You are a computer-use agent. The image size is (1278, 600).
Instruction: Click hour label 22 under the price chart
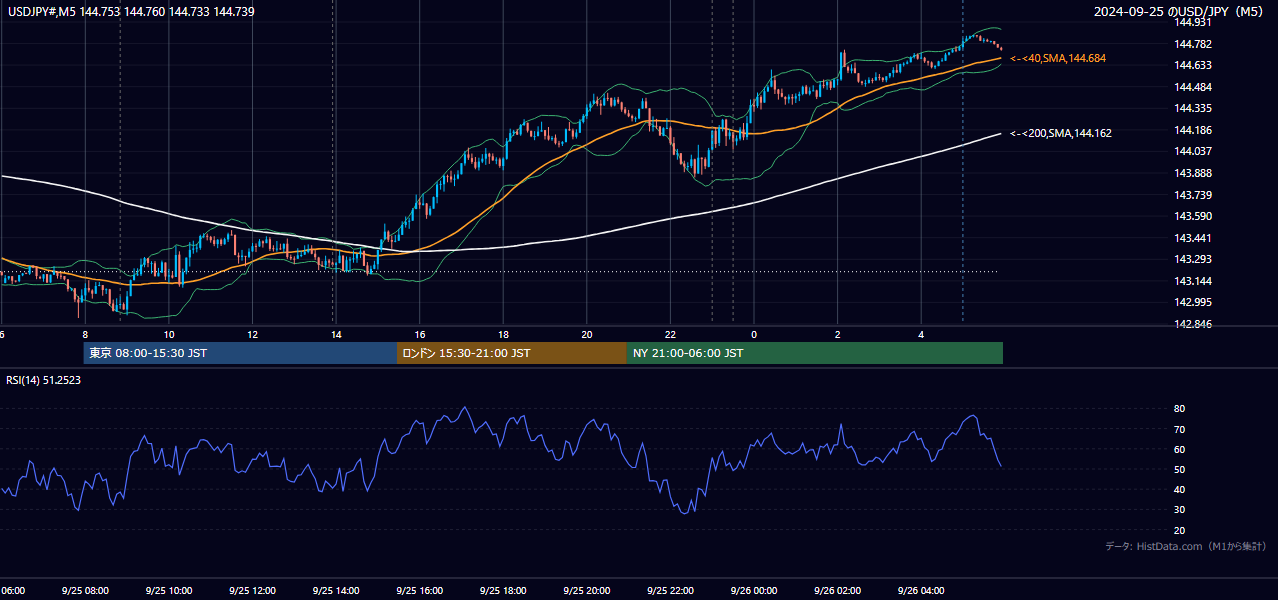(x=671, y=335)
